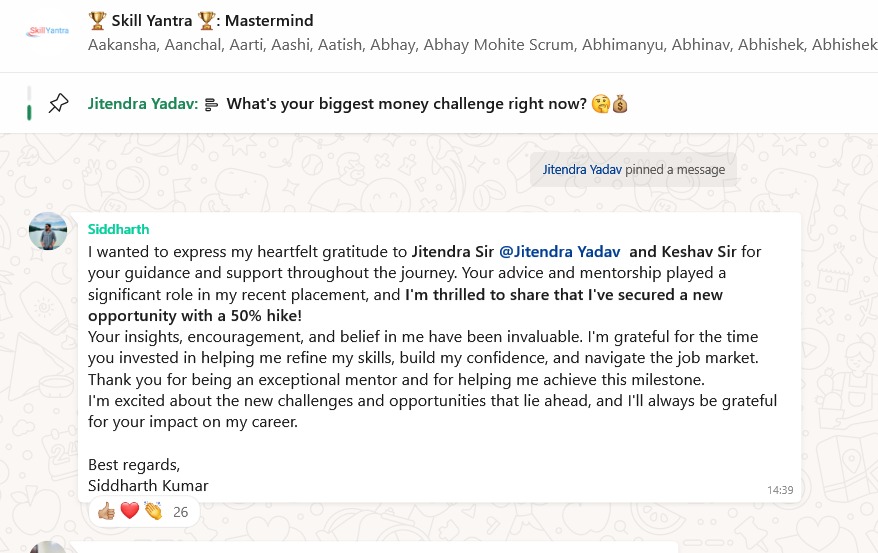
Task: Click the Siddharth sender name above message
Action: point(118,230)
